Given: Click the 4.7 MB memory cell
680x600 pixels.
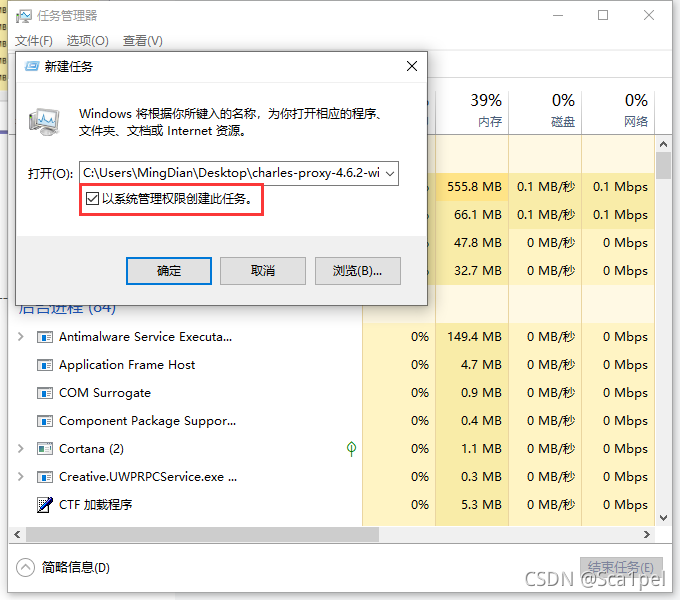Looking at the screenshot, I should point(472,365).
